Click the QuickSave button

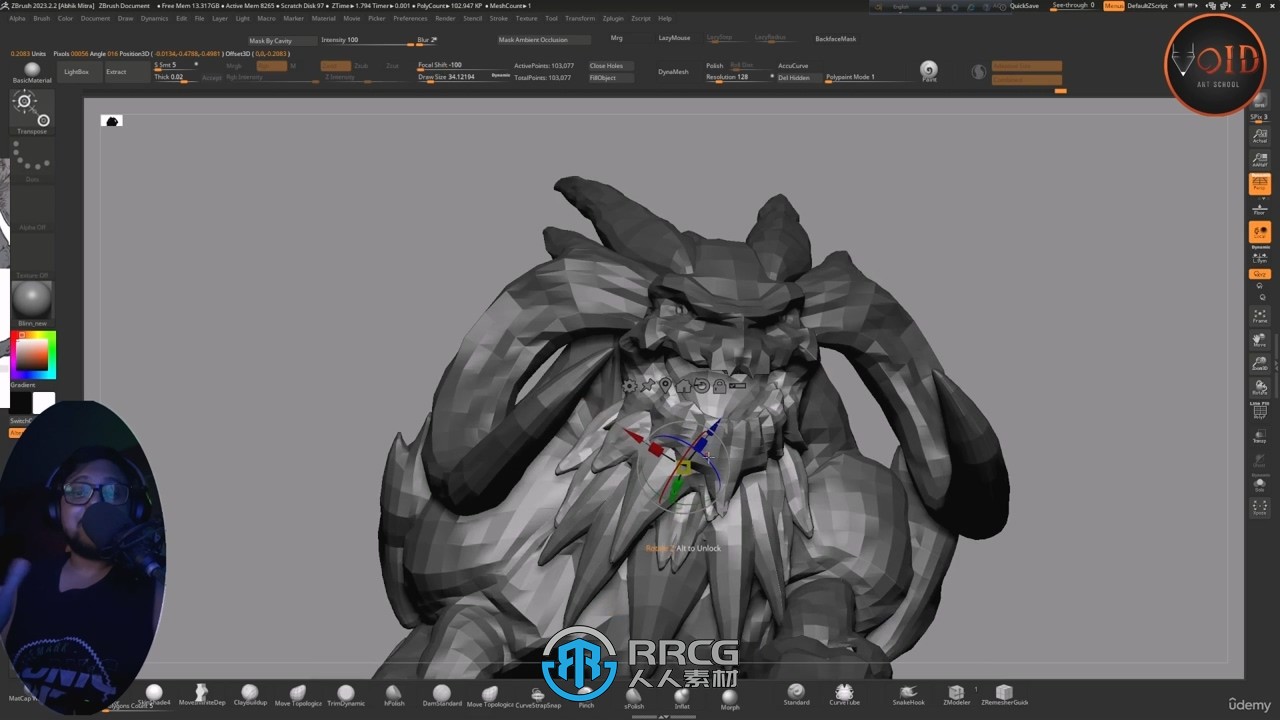[1024, 5]
